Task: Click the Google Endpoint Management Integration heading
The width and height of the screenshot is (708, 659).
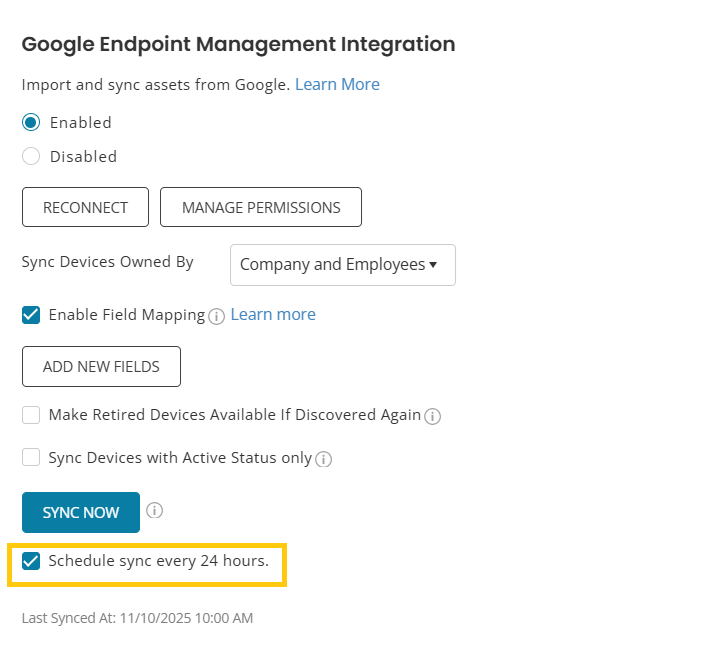Action: click(238, 45)
